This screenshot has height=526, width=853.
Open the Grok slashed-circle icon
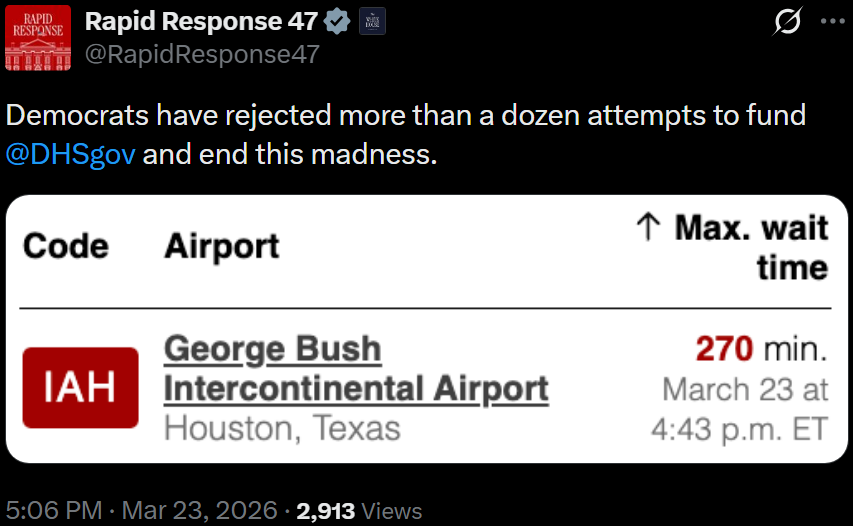coord(790,22)
